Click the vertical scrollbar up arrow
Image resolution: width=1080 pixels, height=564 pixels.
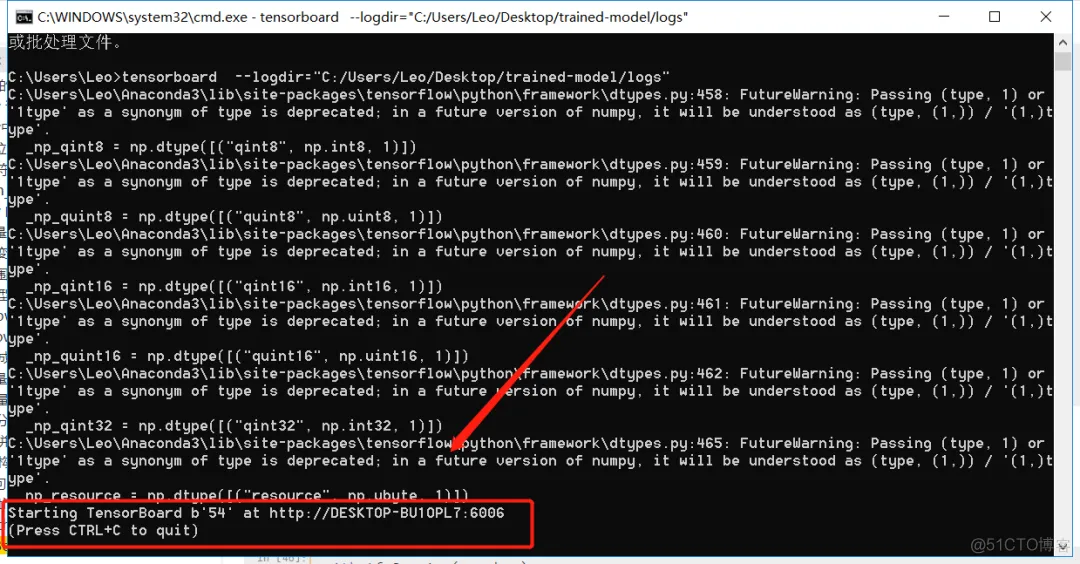(1063, 43)
